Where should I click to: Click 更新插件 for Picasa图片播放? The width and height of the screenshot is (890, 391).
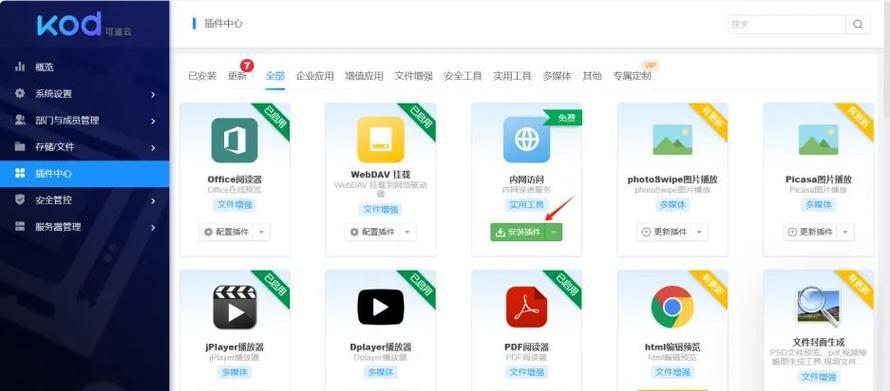click(809, 232)
